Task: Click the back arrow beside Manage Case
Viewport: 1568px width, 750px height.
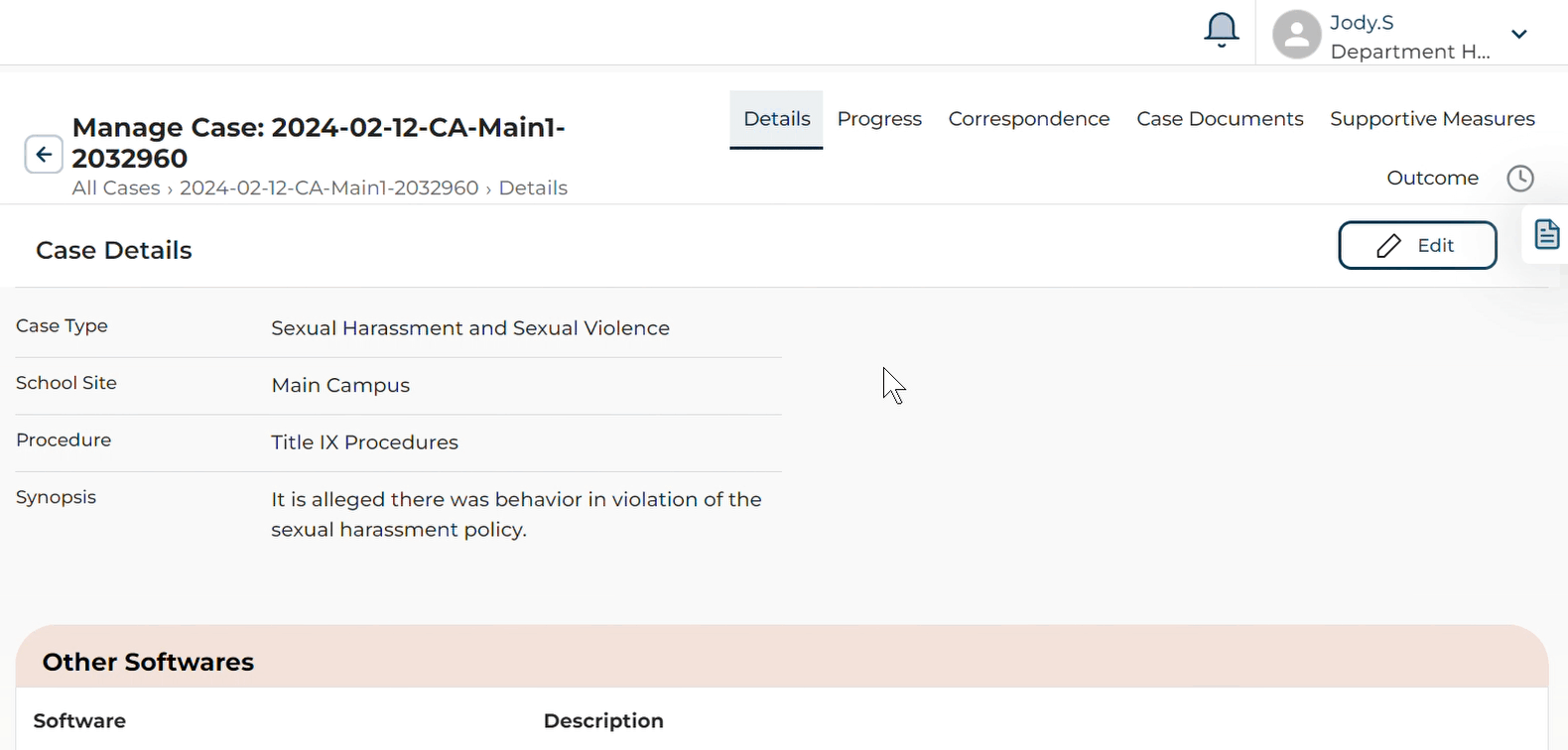Action: (44, 155)
